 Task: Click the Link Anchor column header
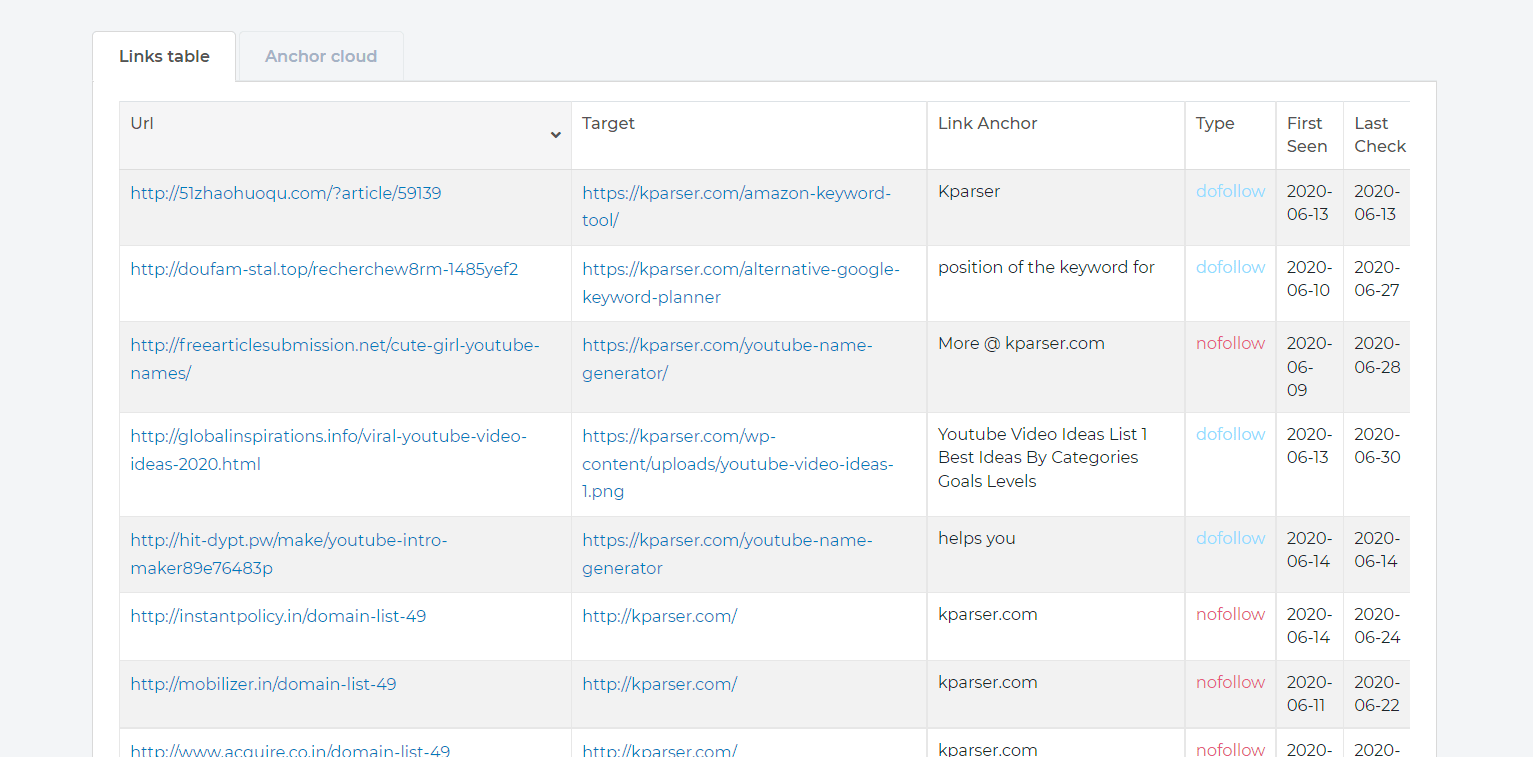[988, 123]
